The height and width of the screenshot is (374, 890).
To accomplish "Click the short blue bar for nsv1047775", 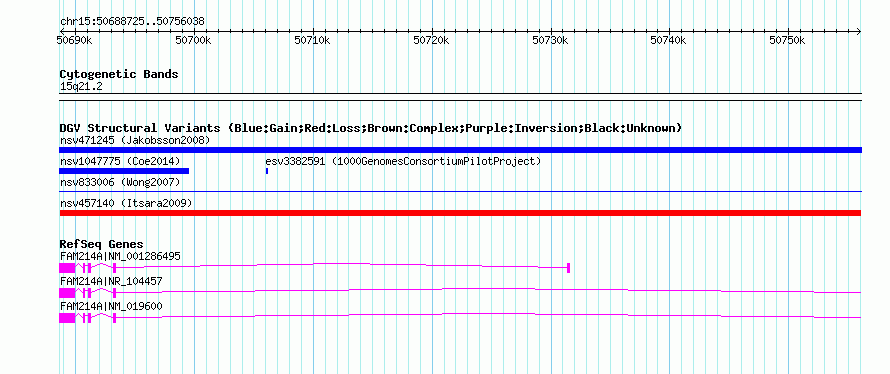I will pyautogui.click(x=124, y=170).
